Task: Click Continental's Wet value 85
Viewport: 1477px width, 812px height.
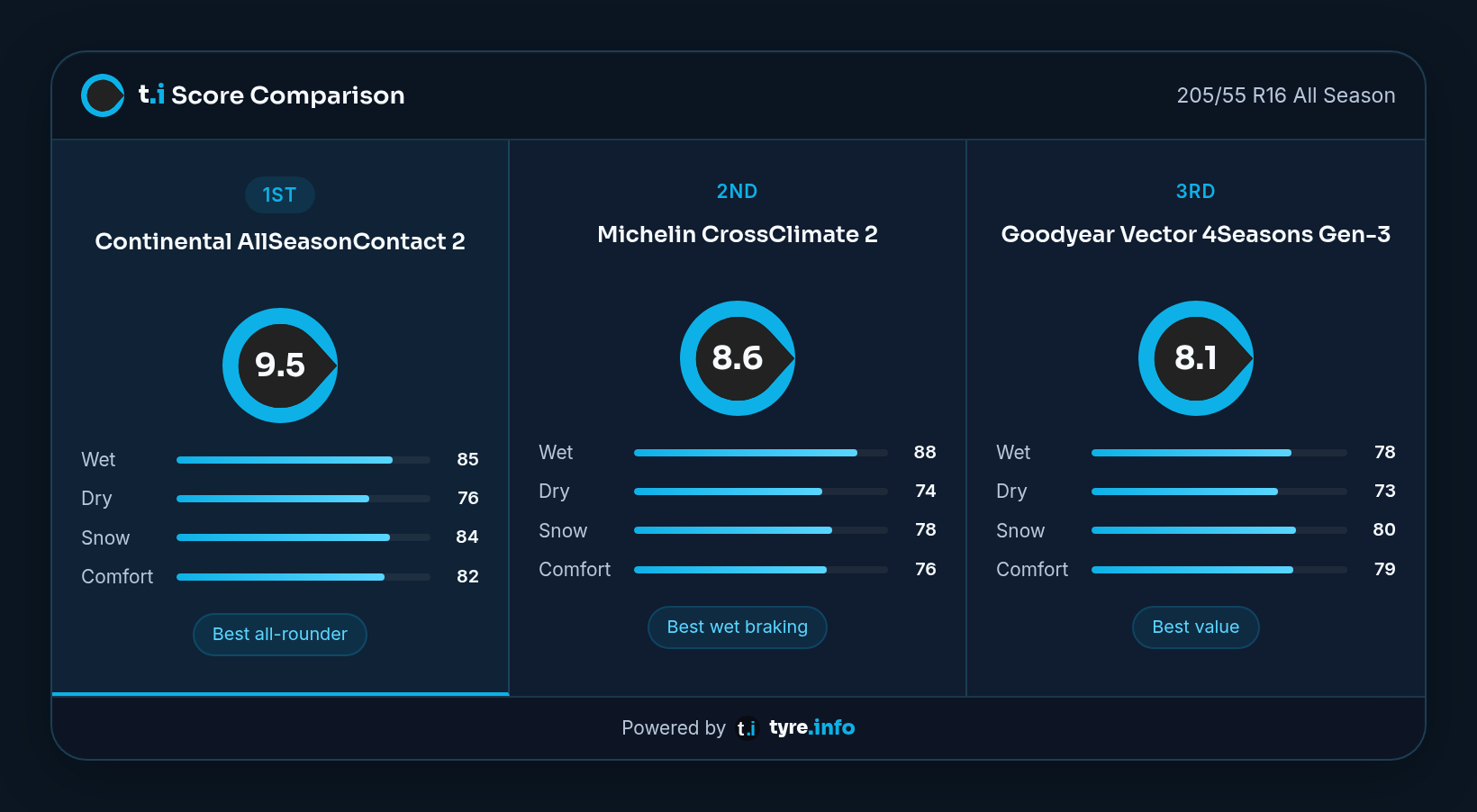Action: click(x=467, y=459)
